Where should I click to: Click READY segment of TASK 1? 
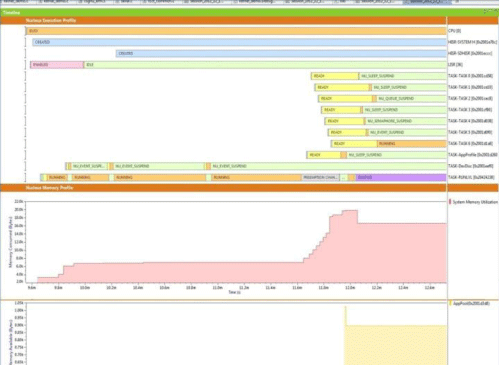[342, 87]
